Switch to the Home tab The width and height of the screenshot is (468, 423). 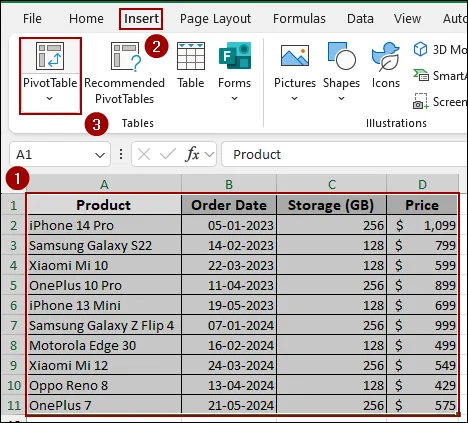coord(86,19)
